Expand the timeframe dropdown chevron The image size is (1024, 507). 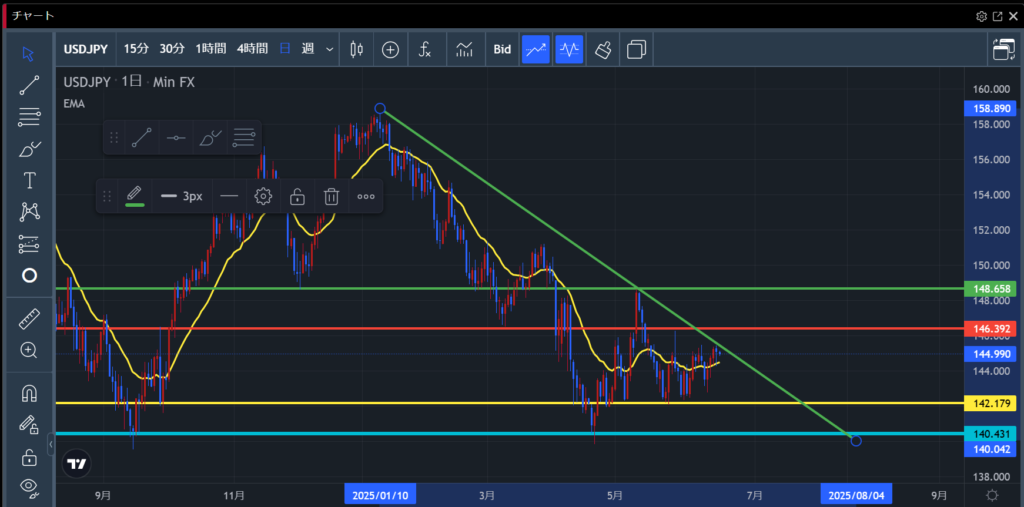330,49
